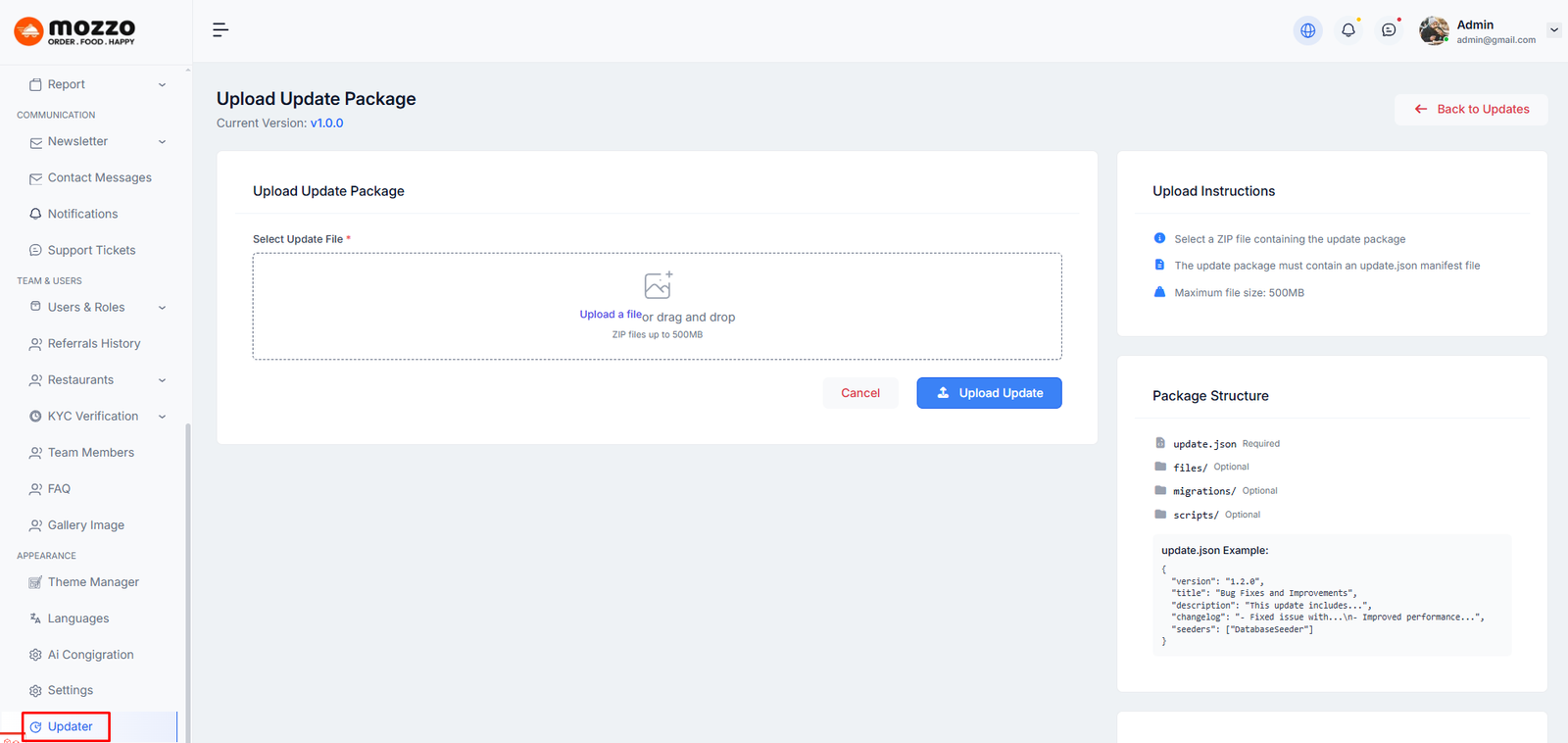Select Languages from the sidebar
This screenshot has height=743, width=1568.
click(x=78, y=619)
